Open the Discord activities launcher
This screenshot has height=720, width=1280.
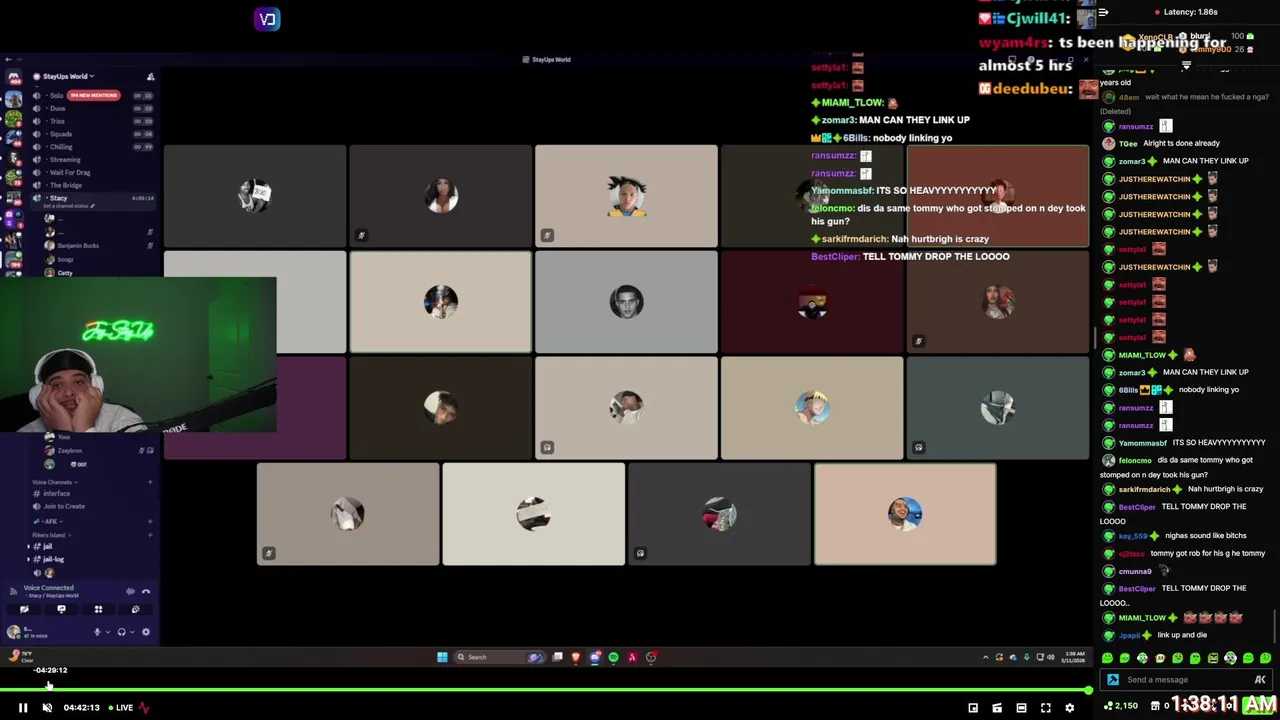tap(98, 610)
